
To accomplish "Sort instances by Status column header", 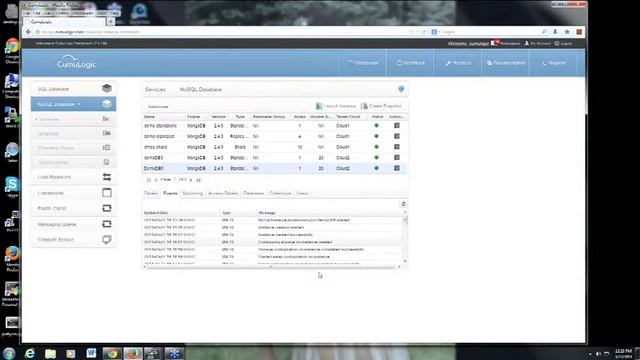I will coord(377,117).
